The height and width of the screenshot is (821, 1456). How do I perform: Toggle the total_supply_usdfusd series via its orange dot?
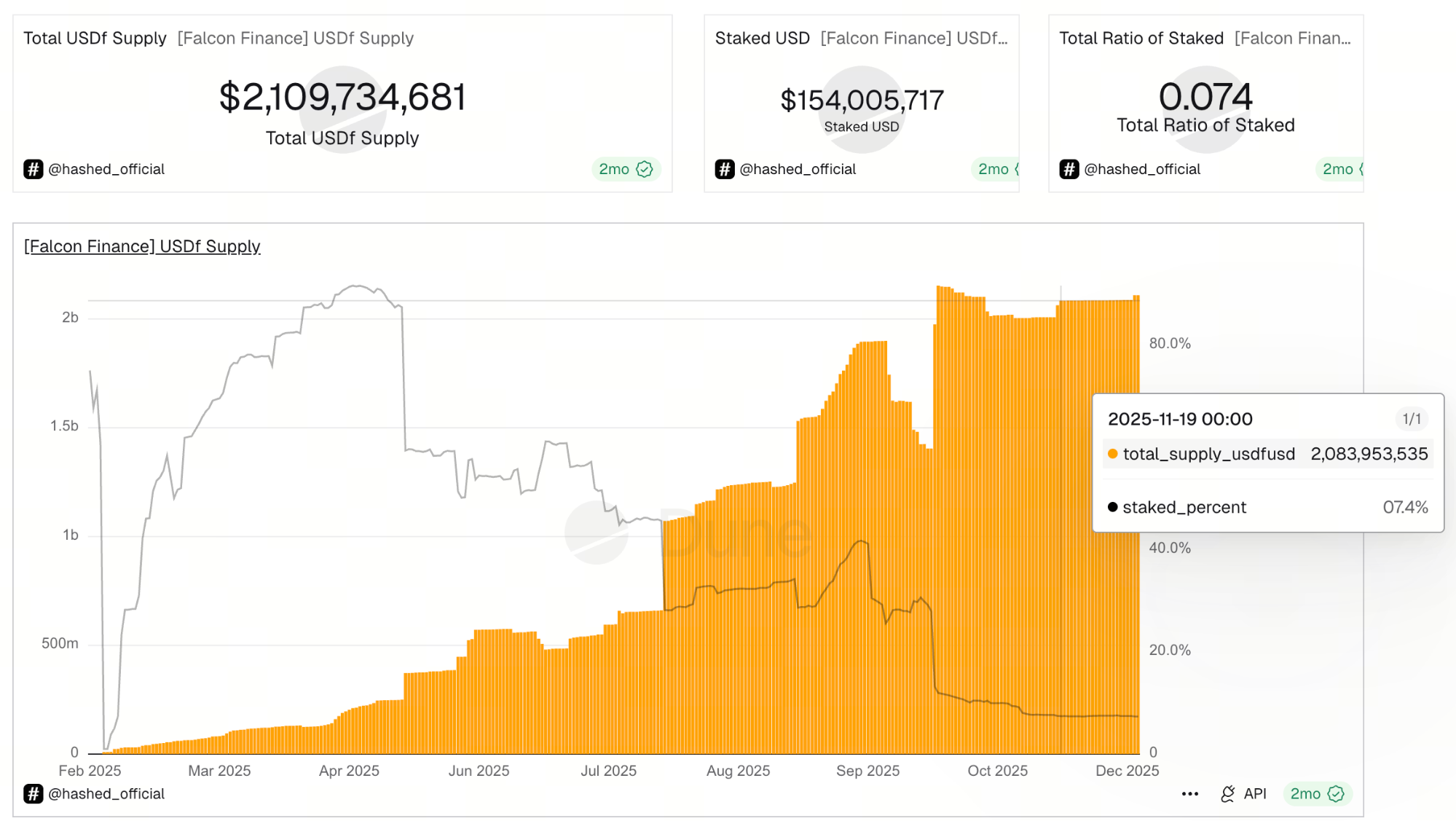[1111, 453]
